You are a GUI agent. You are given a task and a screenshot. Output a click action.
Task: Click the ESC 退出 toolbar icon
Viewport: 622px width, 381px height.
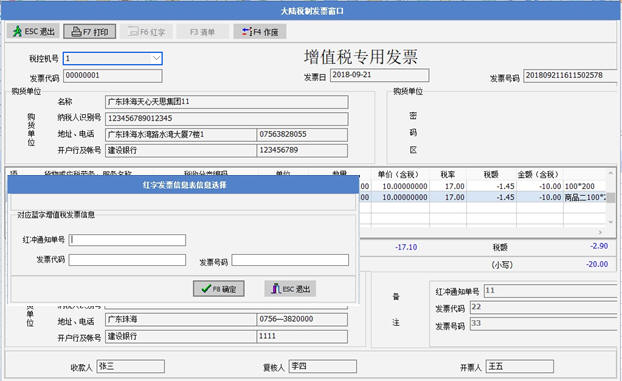[x=33, y=31]
